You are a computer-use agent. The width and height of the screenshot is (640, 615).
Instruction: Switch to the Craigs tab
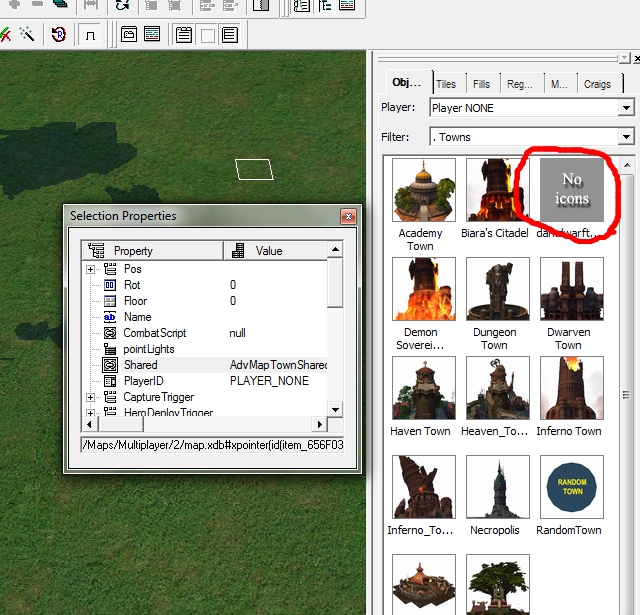[x=597, y=84]
